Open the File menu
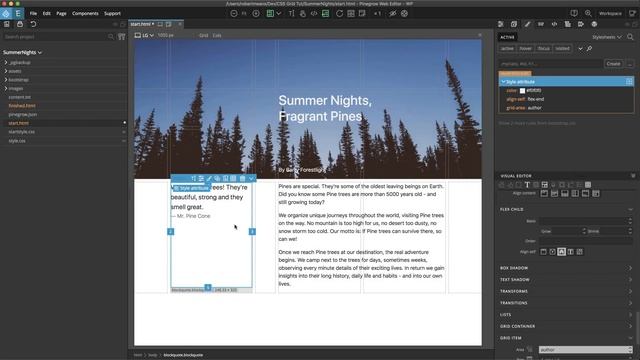This screenshot has width=640, height=360. [x=33, y=13]
